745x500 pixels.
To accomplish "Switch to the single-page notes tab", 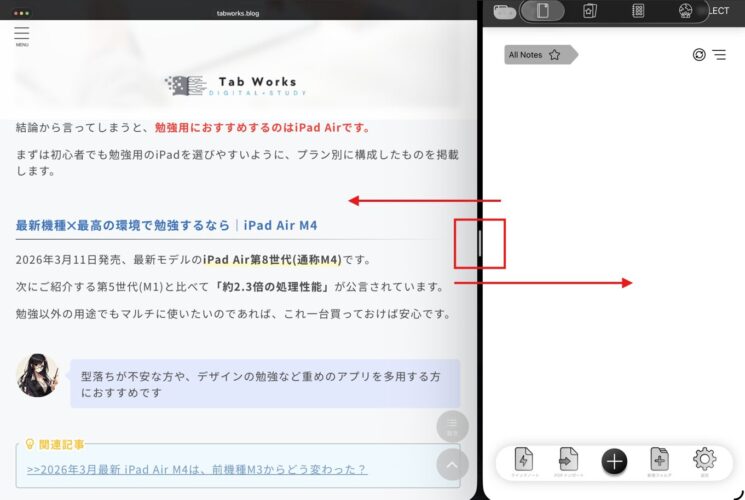I will (543, 11).
